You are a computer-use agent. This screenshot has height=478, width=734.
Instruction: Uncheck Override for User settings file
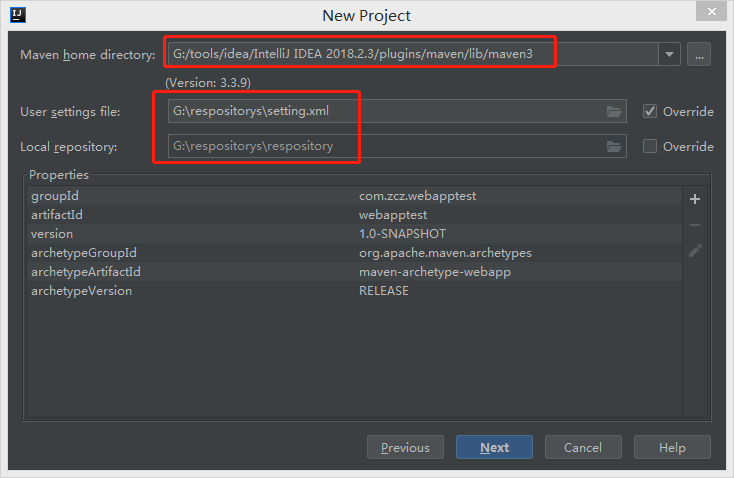(x=650, y=111)
